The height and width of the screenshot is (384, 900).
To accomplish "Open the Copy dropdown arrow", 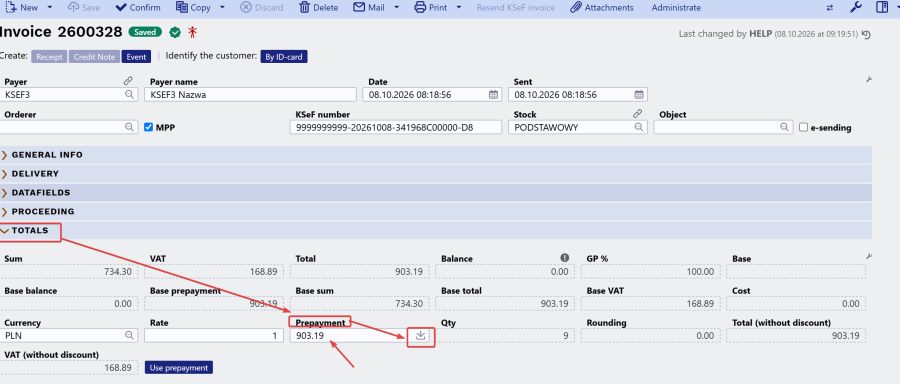I will [x=222, y=7].
